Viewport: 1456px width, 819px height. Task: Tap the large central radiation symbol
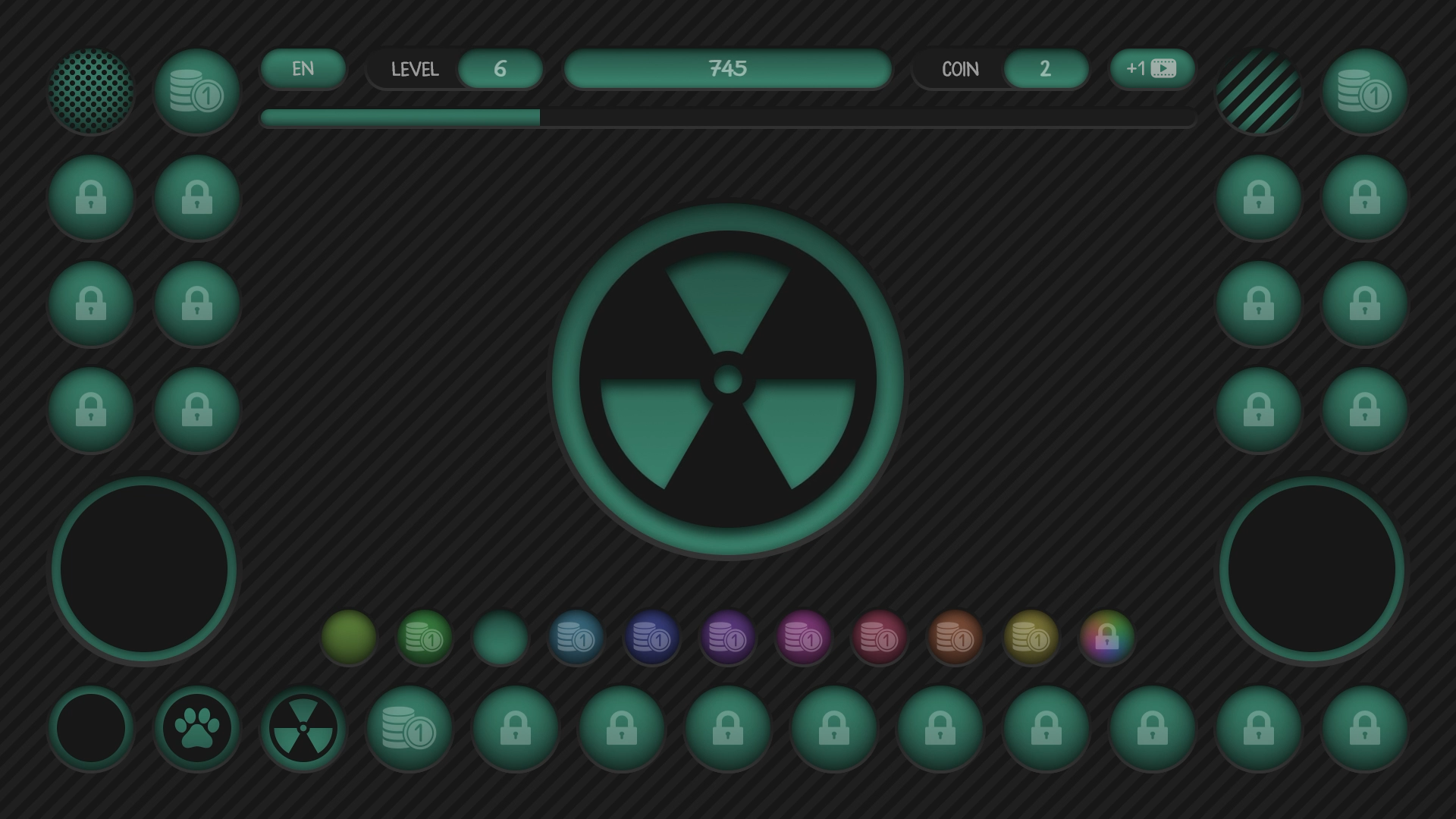point(728,379)
